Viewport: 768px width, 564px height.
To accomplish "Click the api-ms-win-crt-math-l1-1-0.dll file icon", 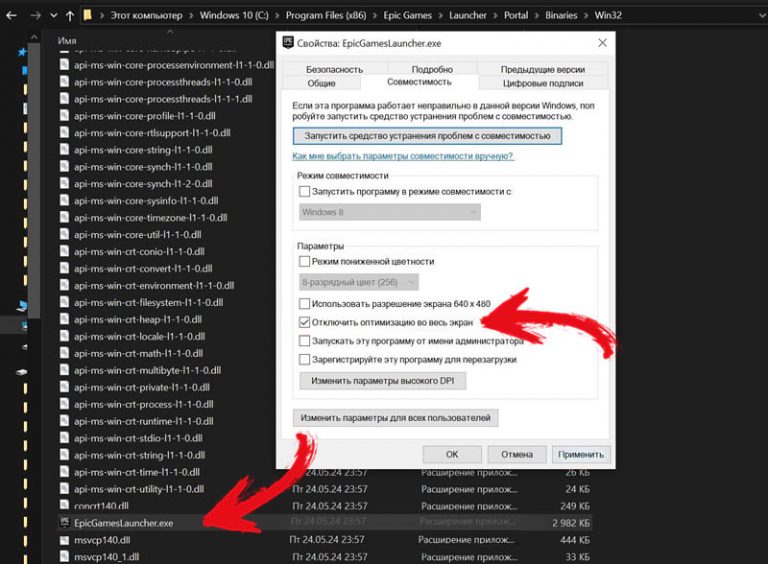I will (x=65, y=353).
